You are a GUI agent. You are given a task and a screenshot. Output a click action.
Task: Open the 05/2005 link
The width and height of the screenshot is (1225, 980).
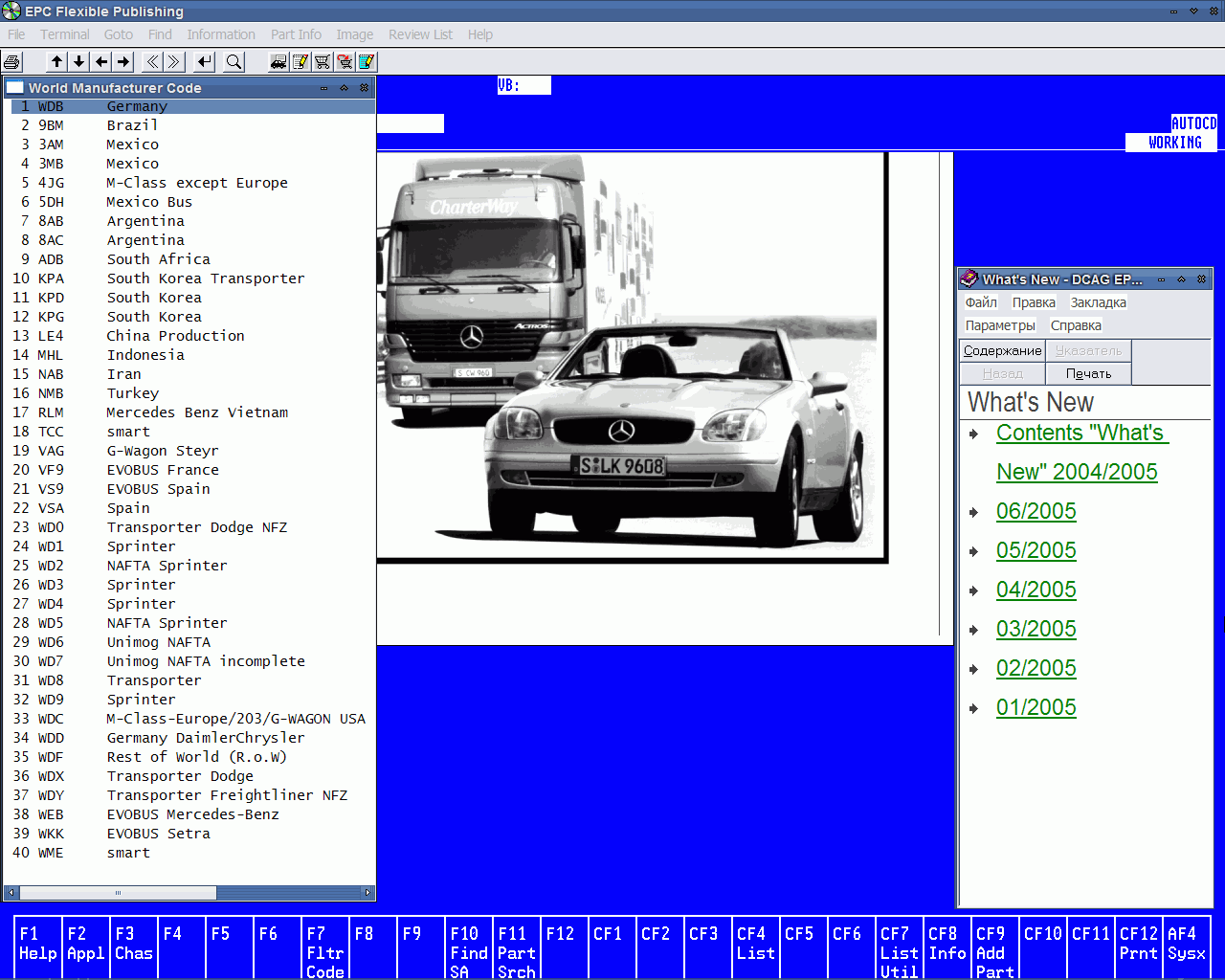point(1036,550)
